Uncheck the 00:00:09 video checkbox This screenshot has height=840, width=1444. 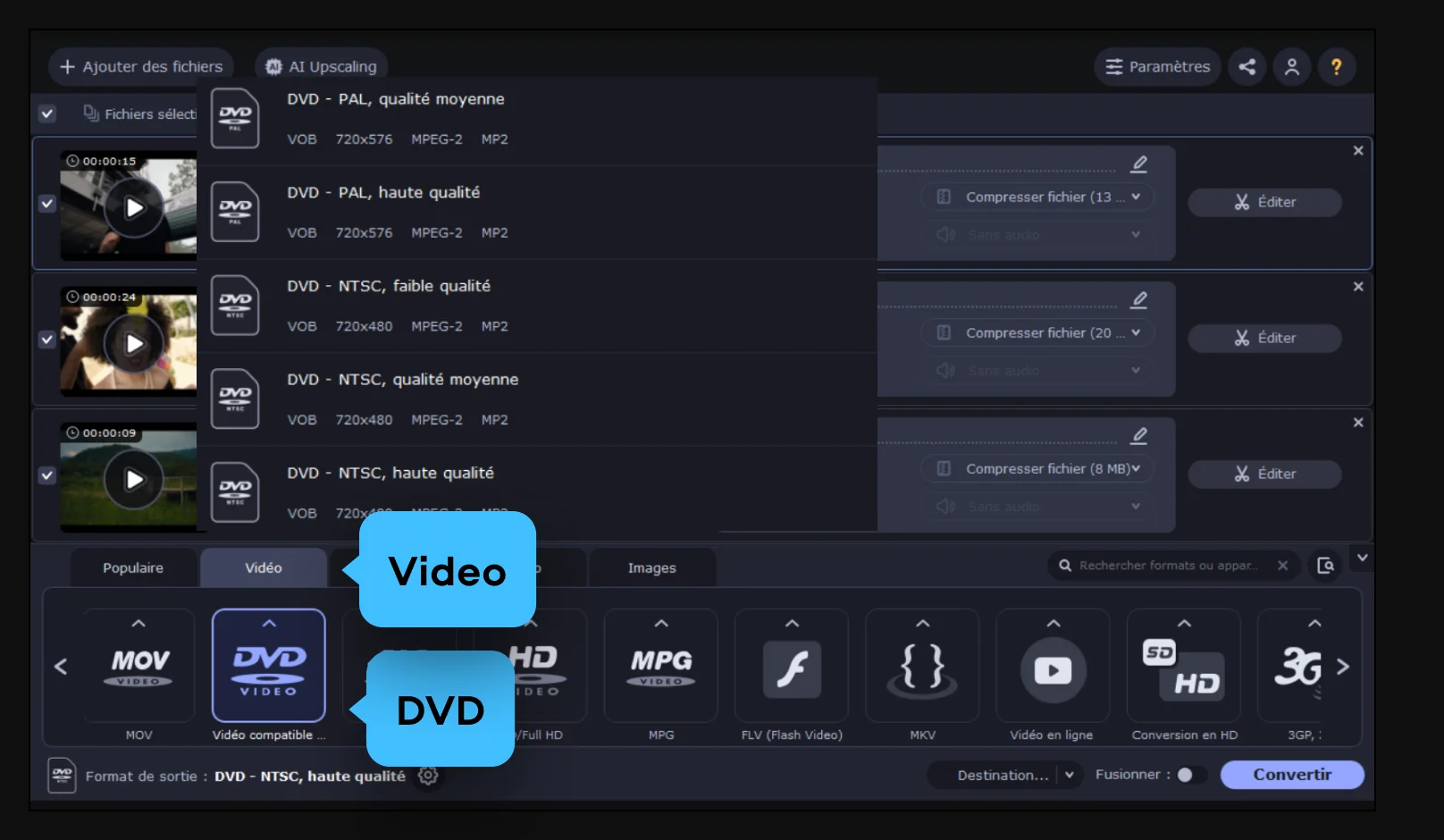pos(47,475)
